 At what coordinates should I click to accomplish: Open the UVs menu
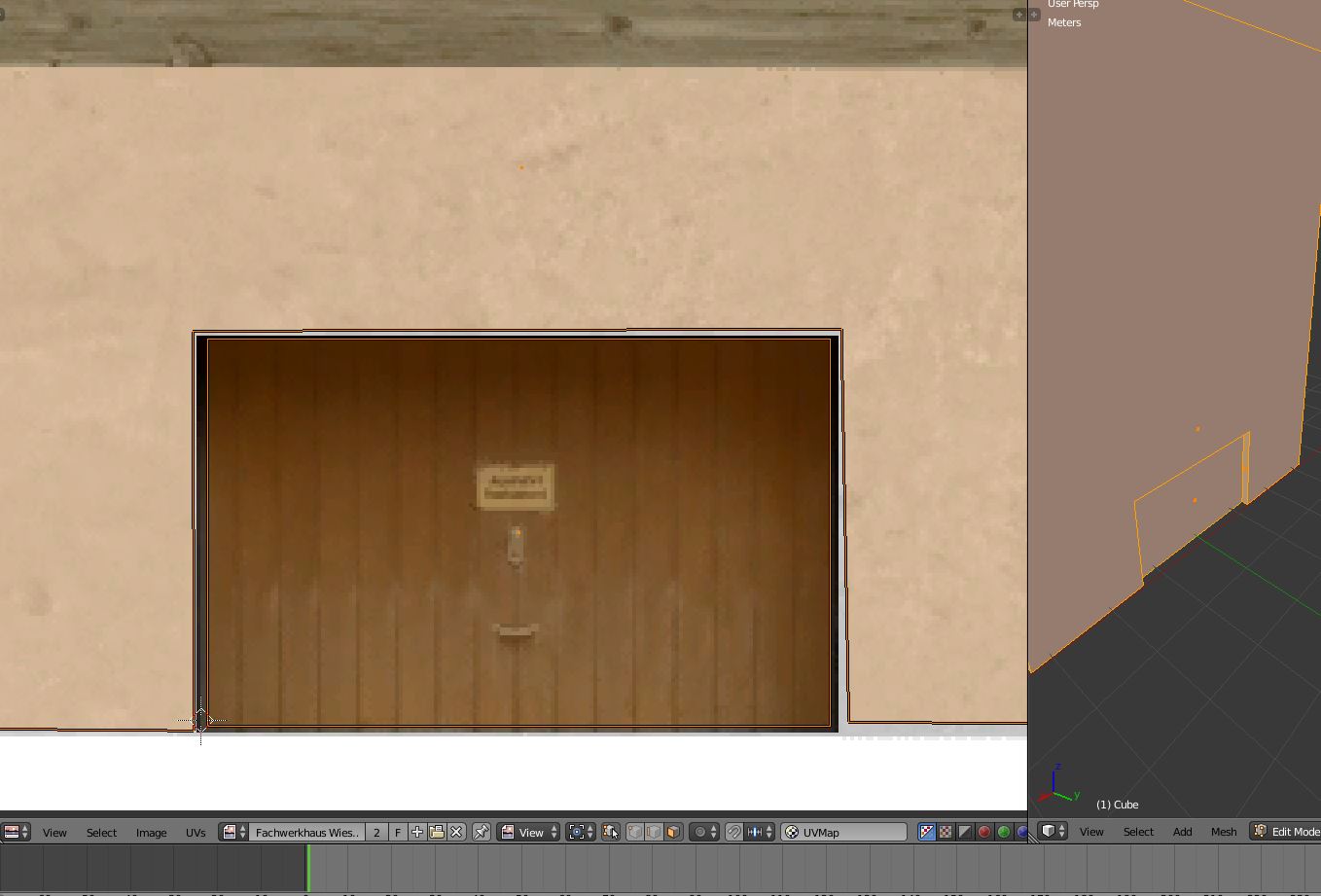tap(196, 833)
